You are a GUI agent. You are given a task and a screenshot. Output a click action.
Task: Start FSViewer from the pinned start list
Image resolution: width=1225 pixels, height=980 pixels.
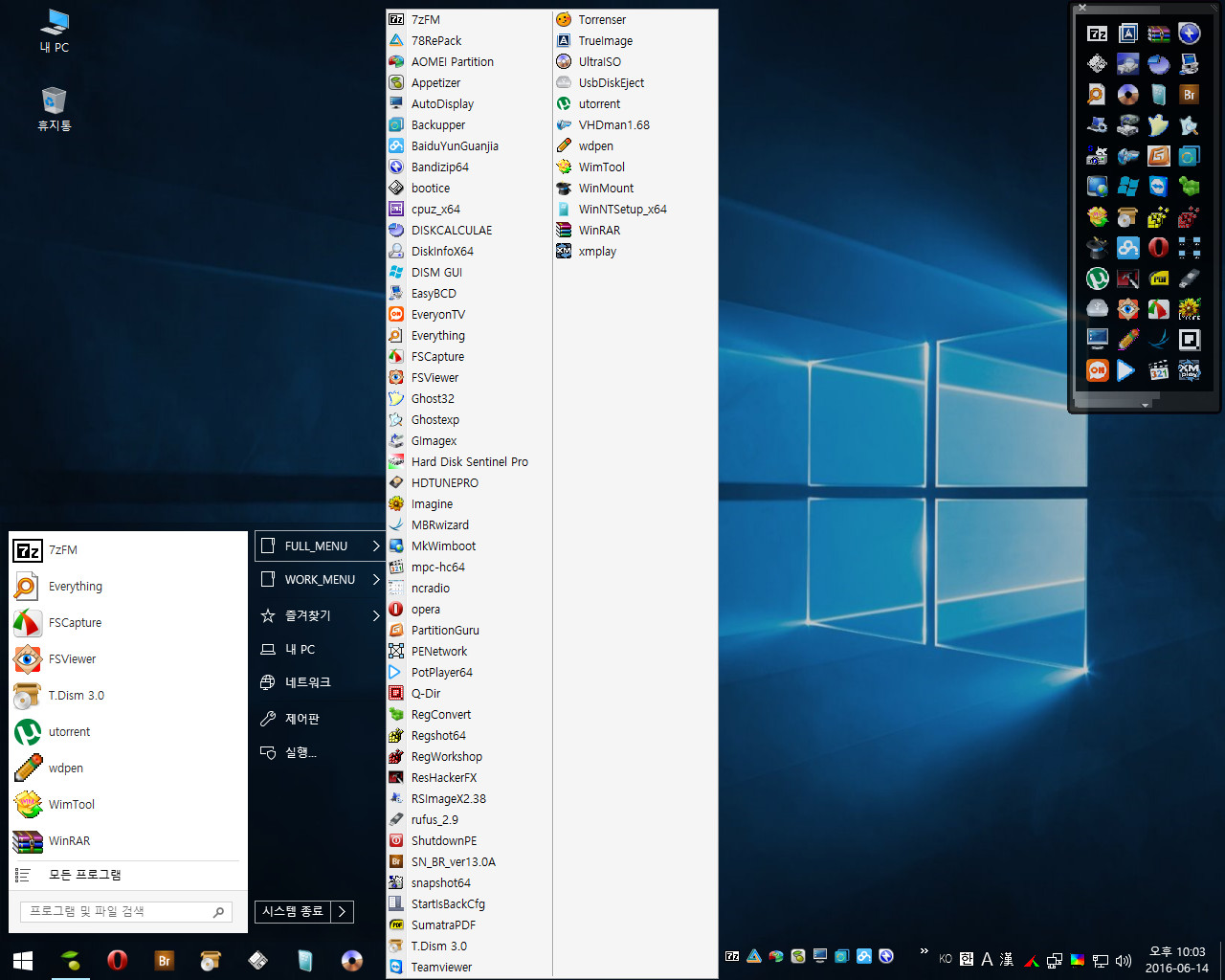[x=128, y=659]
